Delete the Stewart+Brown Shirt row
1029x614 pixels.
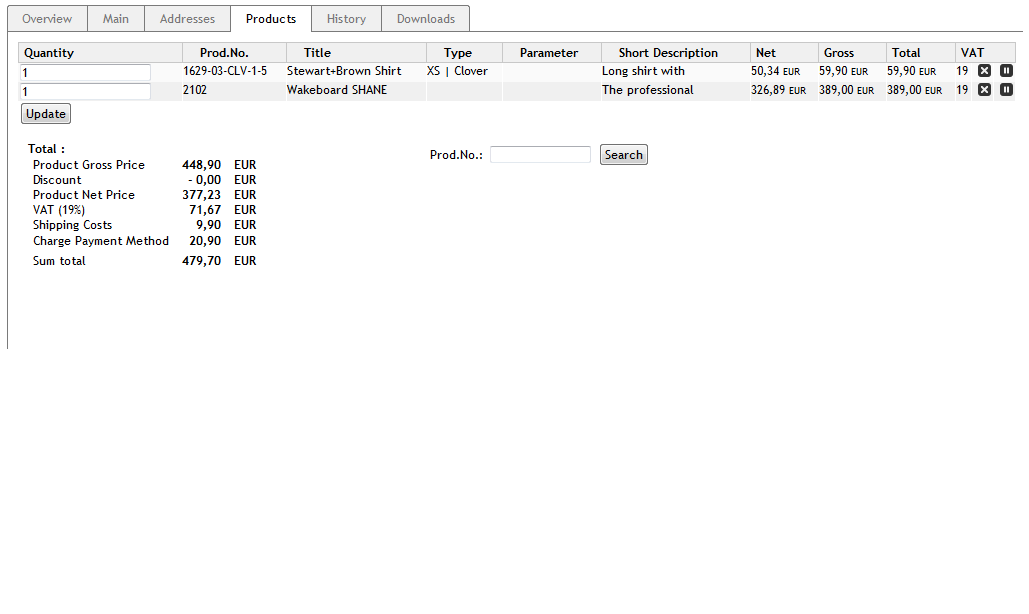pos(984,71)
